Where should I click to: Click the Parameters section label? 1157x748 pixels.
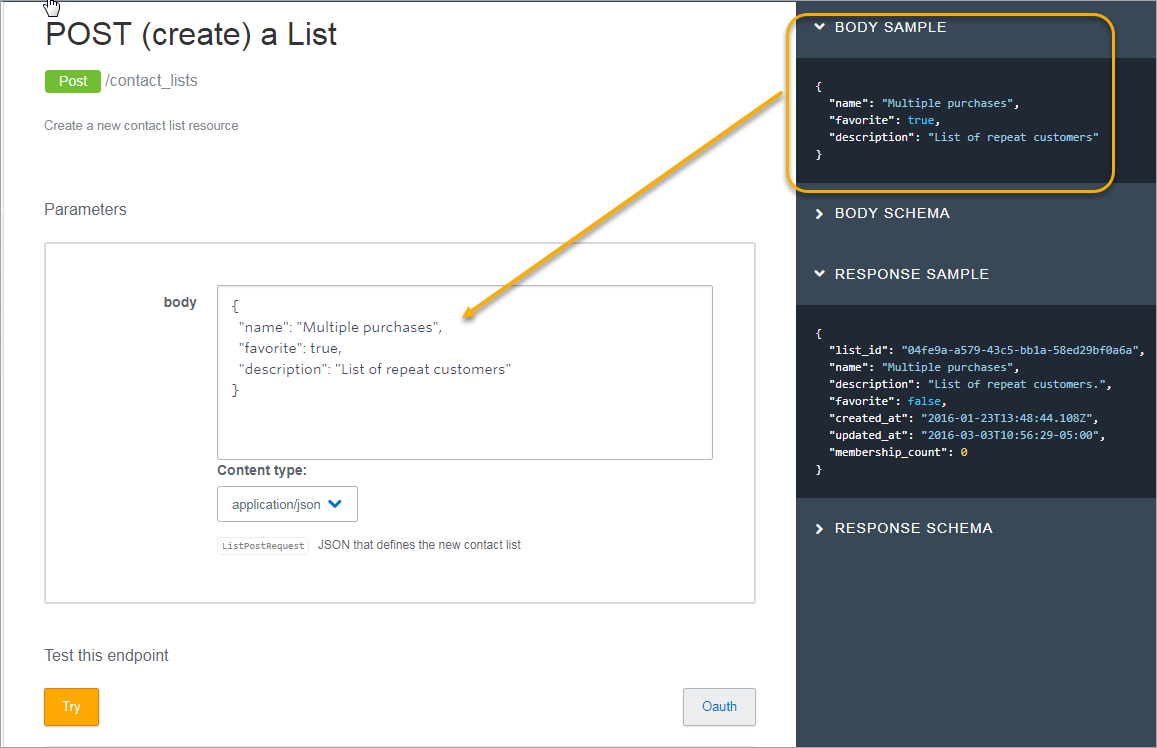(x=85, y=209)
